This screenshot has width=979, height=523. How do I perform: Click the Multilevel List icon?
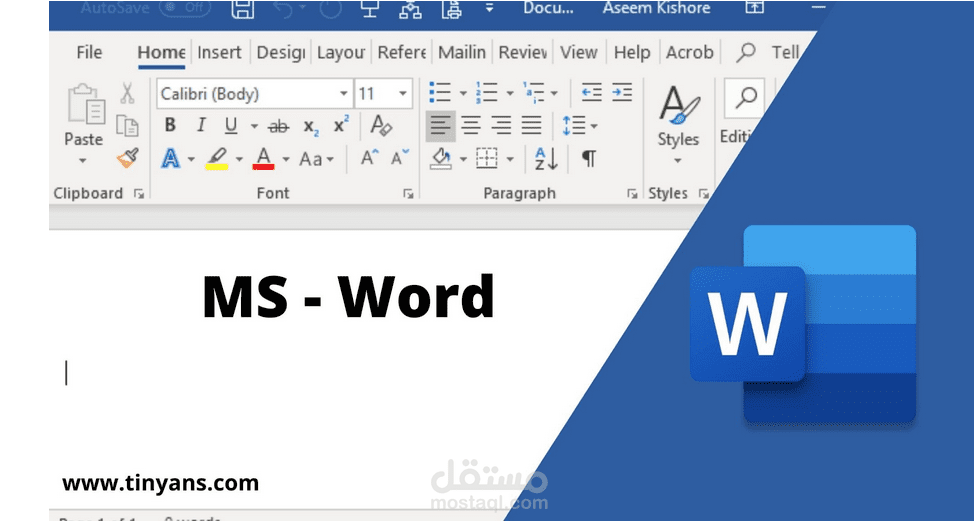(534, 93)
